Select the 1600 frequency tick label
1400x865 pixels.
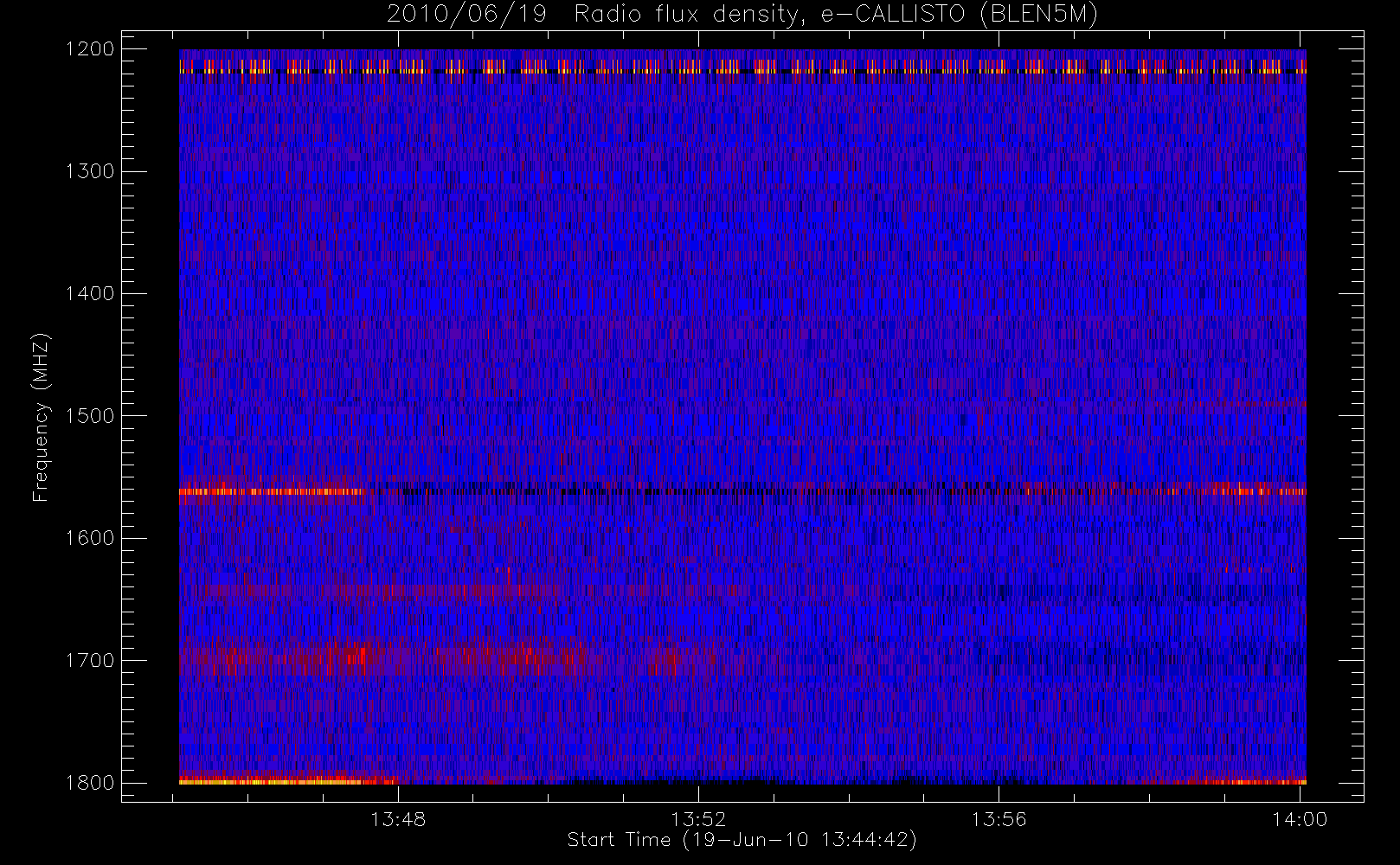pyautogui.click(x=90, y=538)
